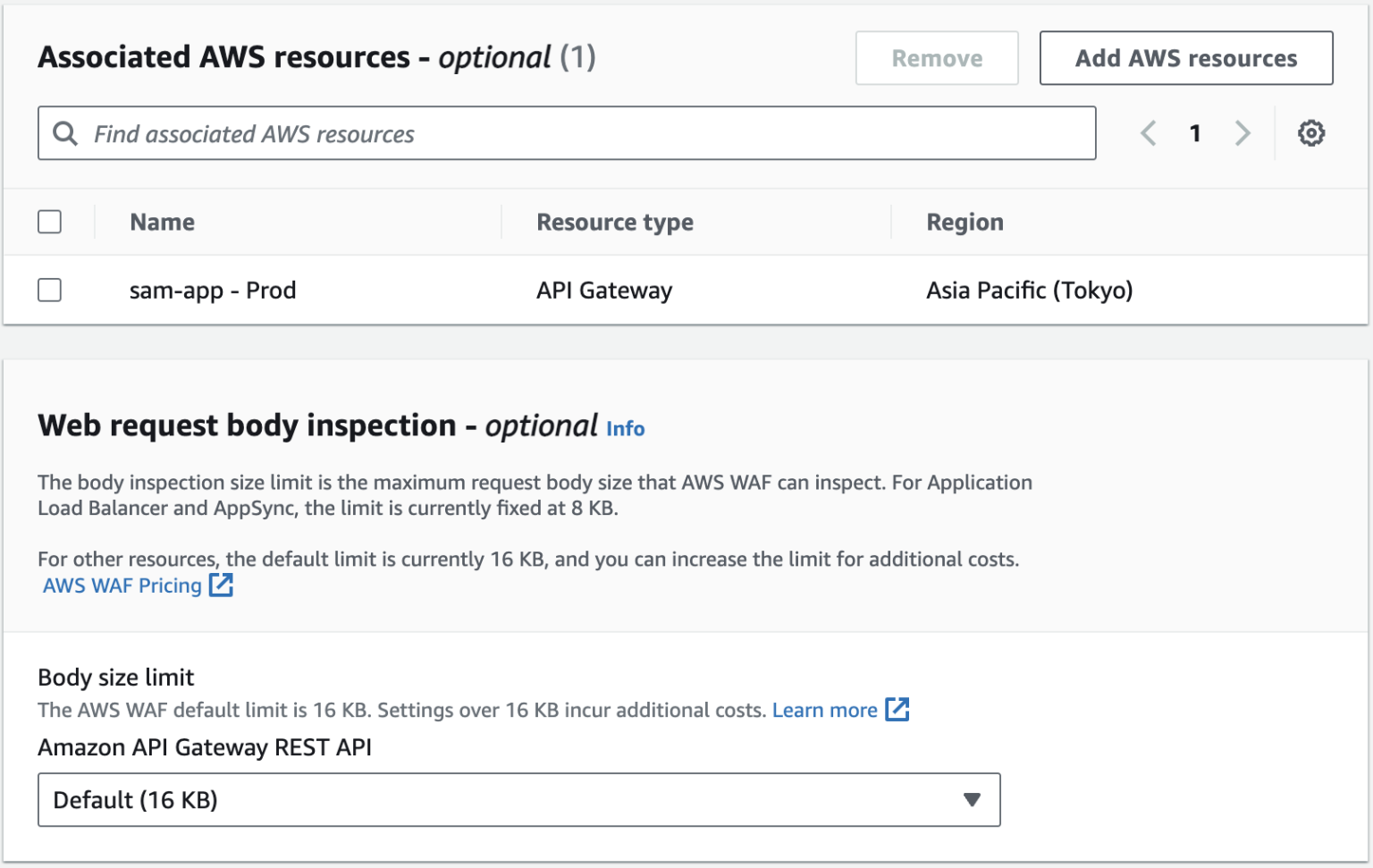
Task: Click the Region column header
Action: (x=965, y=222)
